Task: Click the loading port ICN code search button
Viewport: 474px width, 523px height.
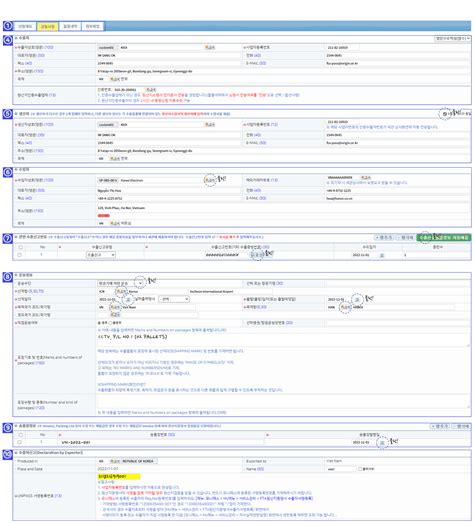Action: [x=120, y=291]
